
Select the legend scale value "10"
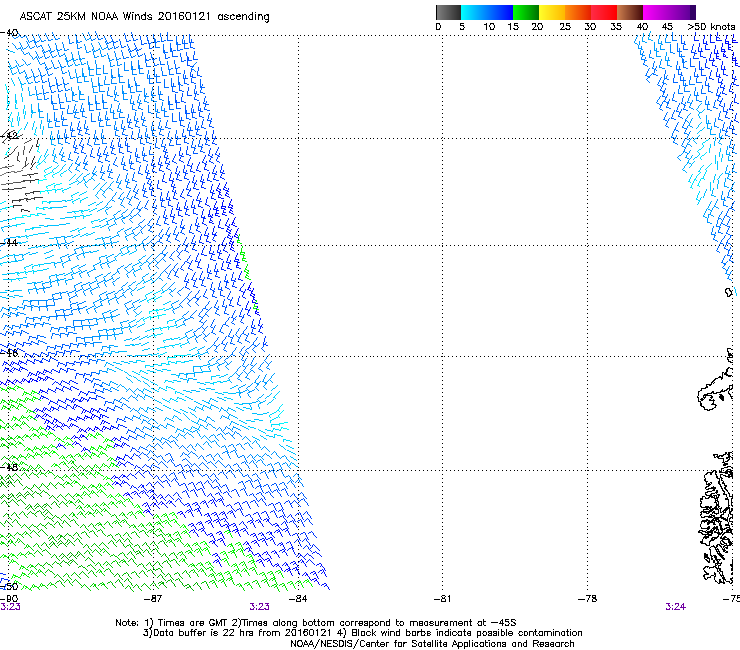coord(489,27)
